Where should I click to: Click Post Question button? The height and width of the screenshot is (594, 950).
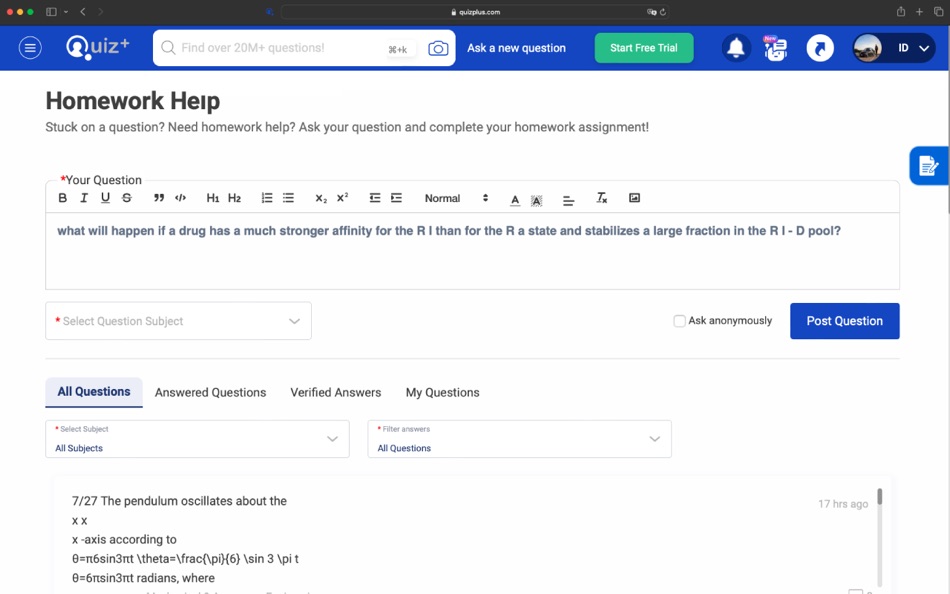(845, 321)
